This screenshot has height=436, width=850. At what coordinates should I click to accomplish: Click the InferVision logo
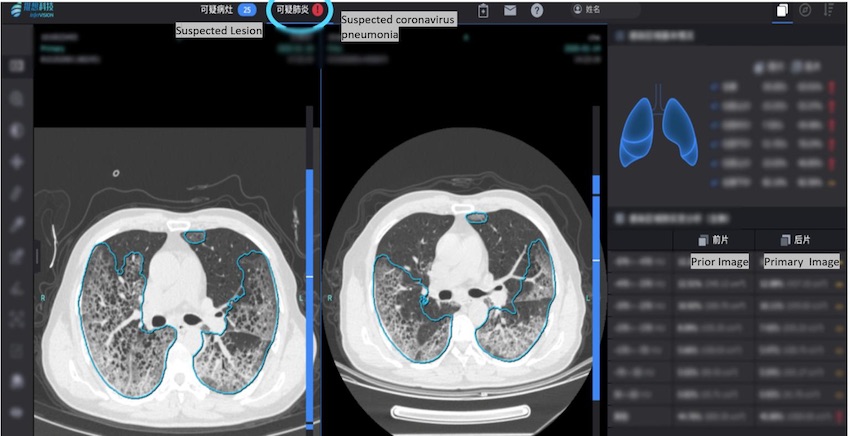(x=31, y=10)
